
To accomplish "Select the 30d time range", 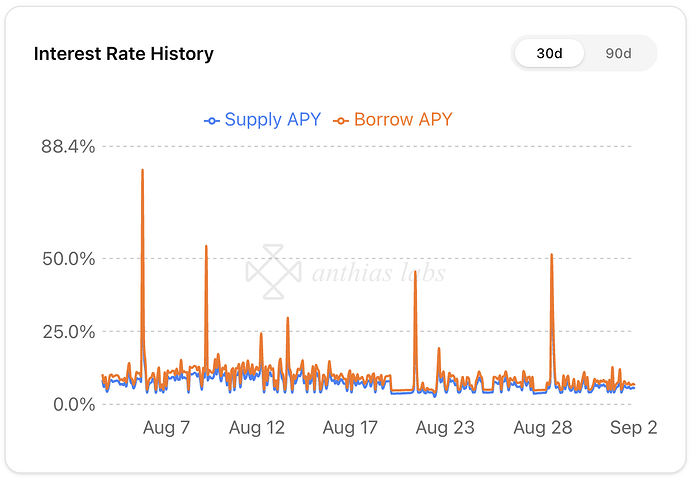I will pos(548,53).
